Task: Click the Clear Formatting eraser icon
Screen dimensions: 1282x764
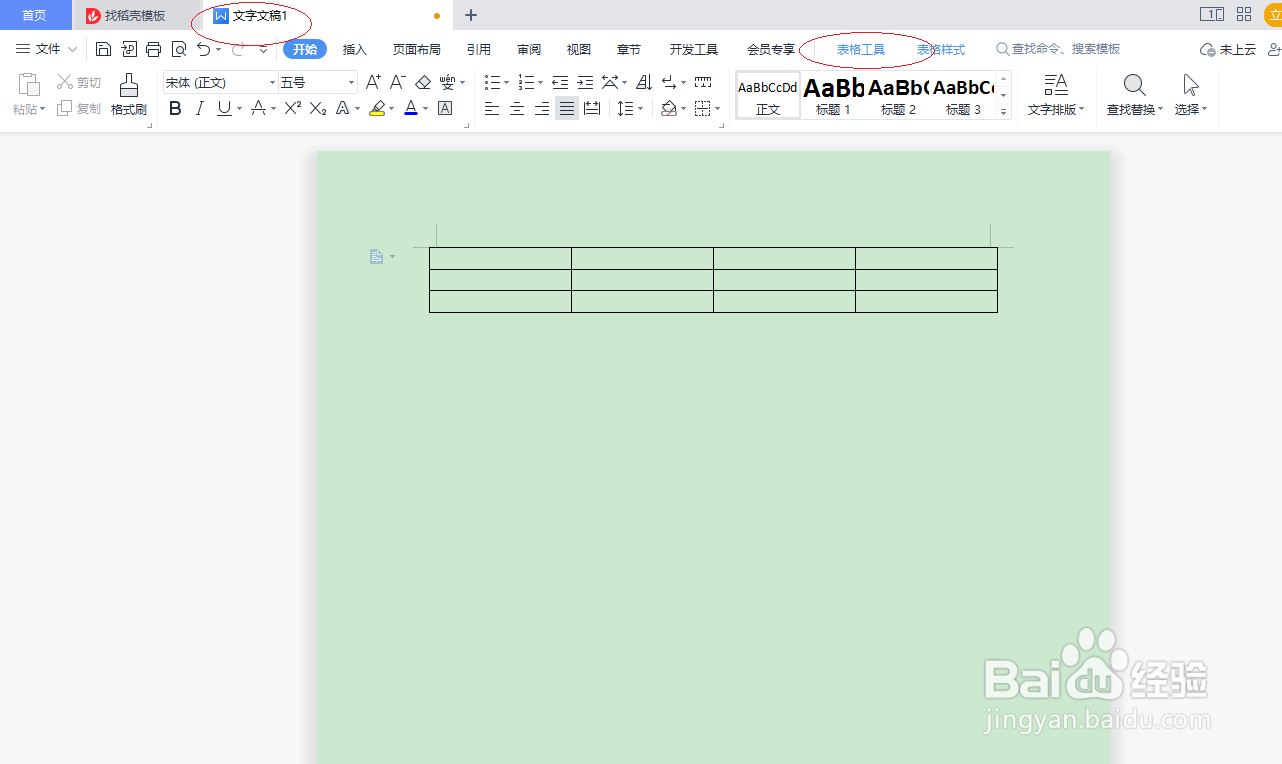Action: [423, 82]
